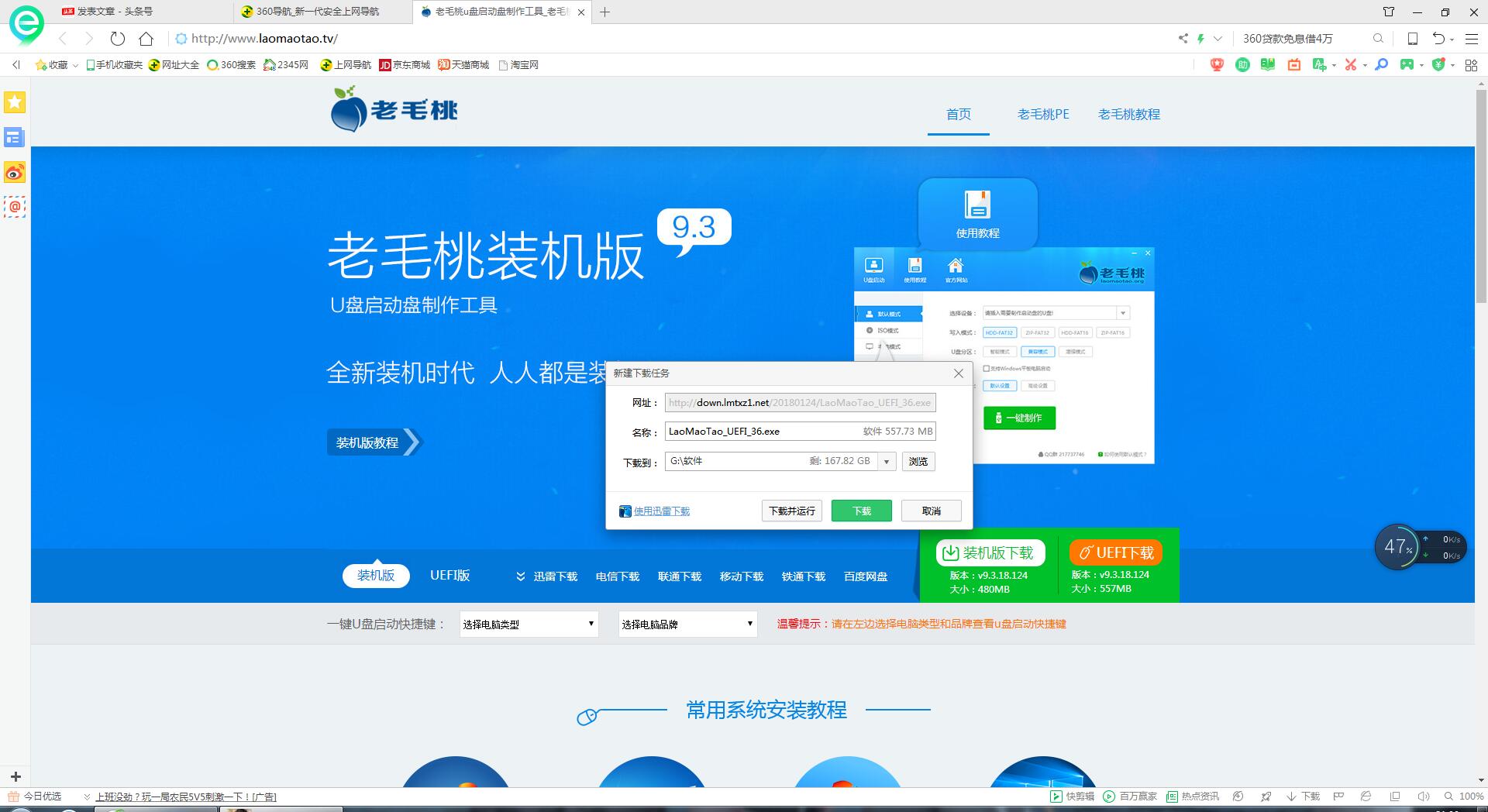This screenshot has height=812, width=1488.
Task: Open the screenshot scissors tool
Action: click(1352, 65)
